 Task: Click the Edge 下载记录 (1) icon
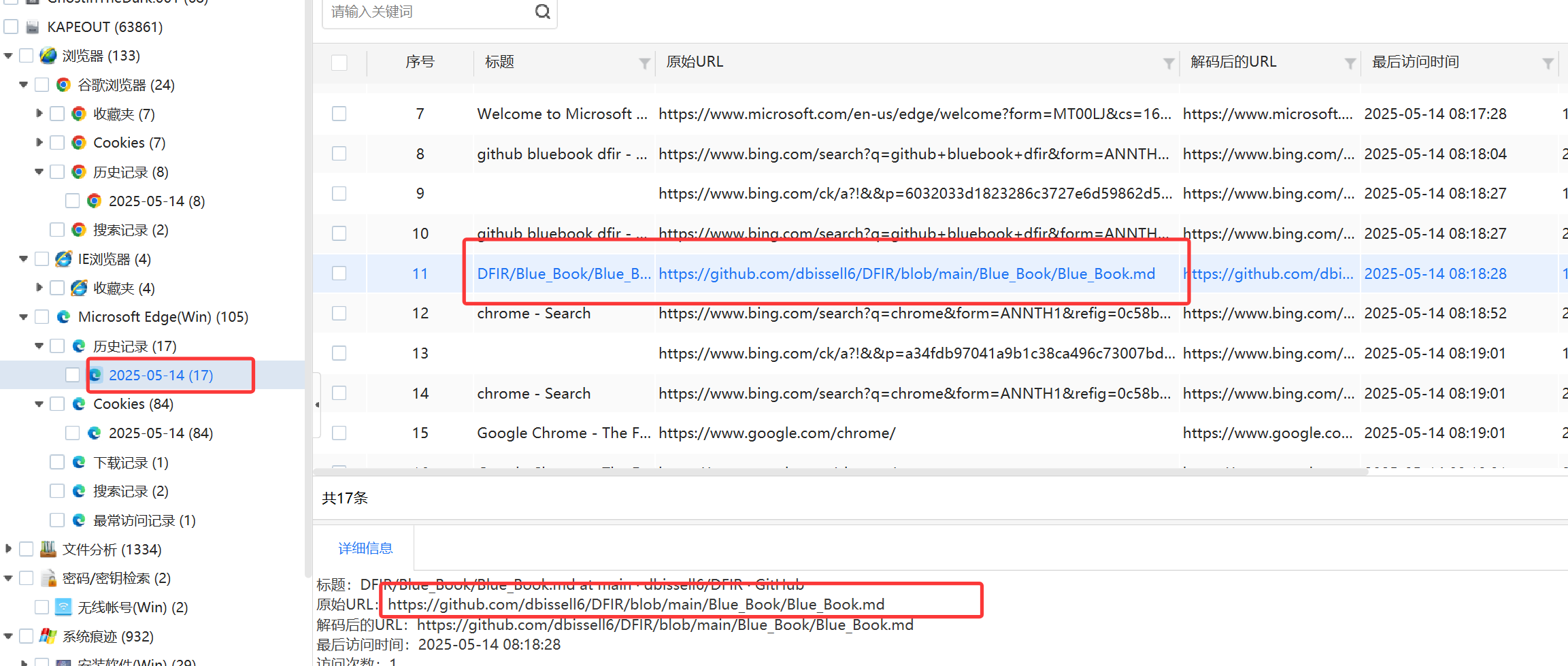pos(79,463)
